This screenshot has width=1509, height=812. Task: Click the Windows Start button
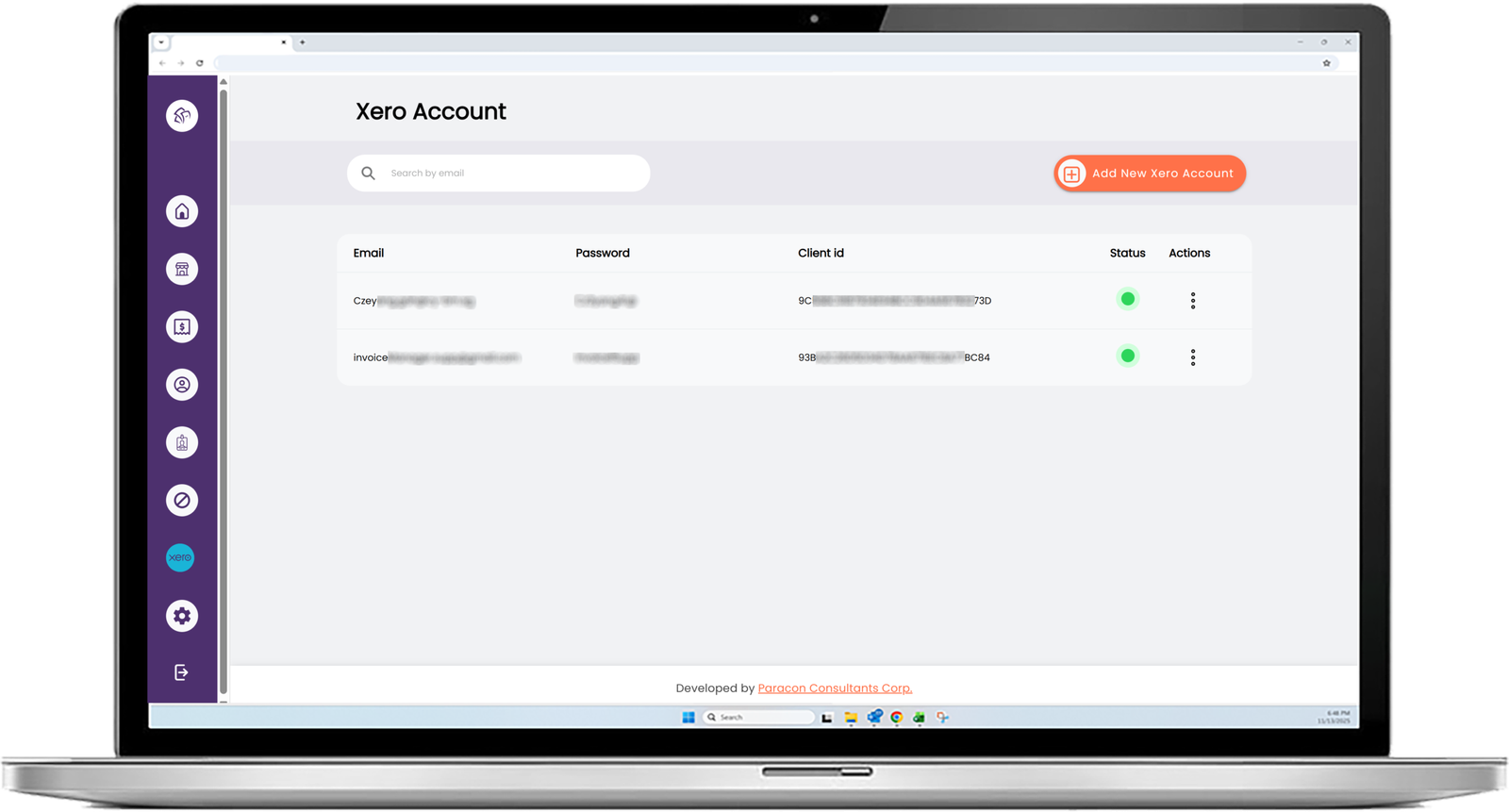(x=688, y=718)
